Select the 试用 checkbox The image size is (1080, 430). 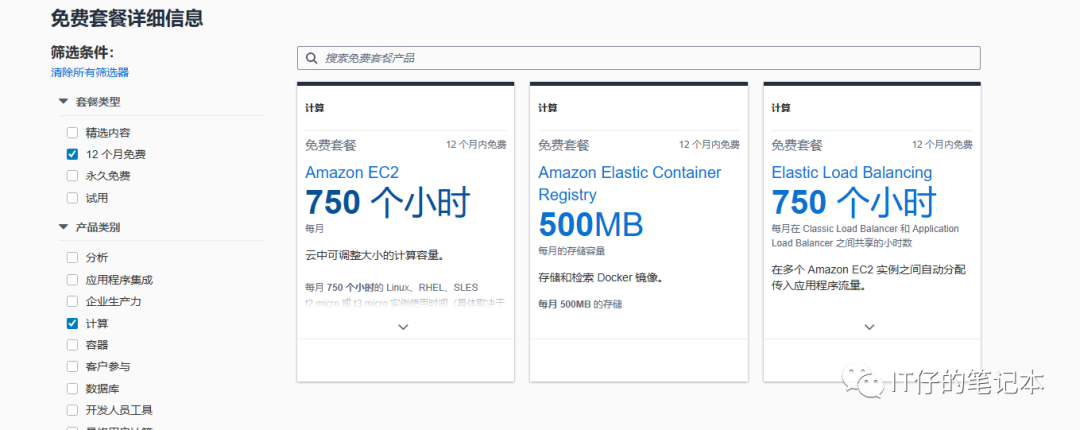[x=72, y=198]
